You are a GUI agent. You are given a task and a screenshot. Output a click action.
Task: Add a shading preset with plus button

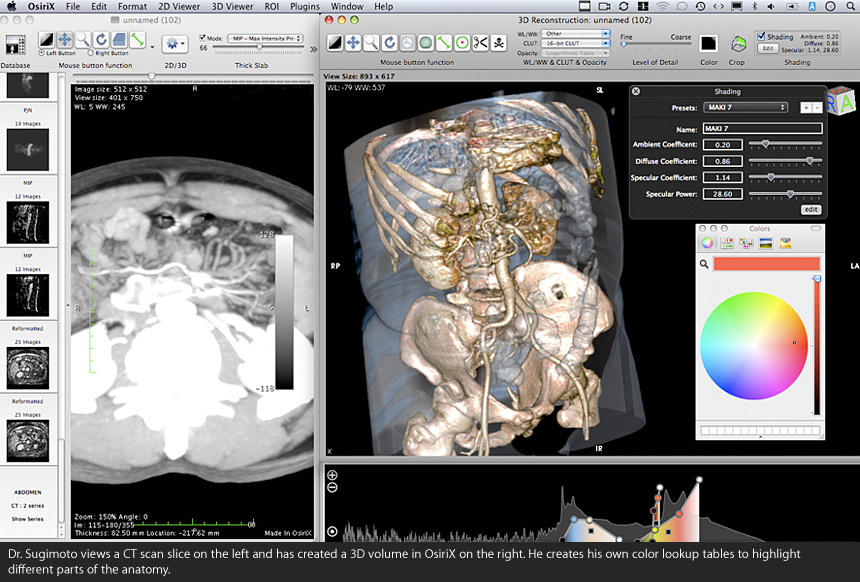click(806, 108)
